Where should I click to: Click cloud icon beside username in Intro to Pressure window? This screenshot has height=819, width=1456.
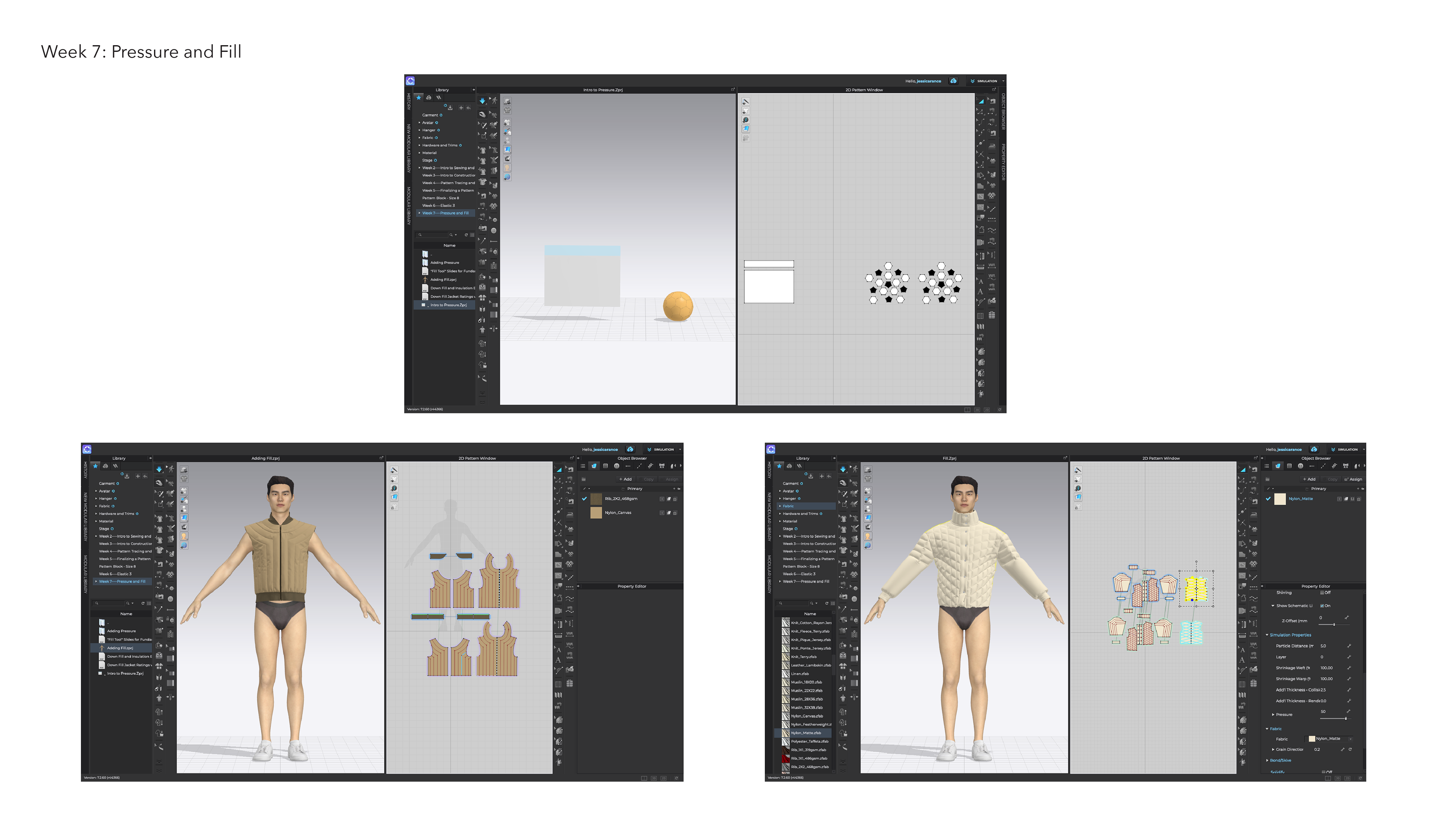tap(954, 81)
